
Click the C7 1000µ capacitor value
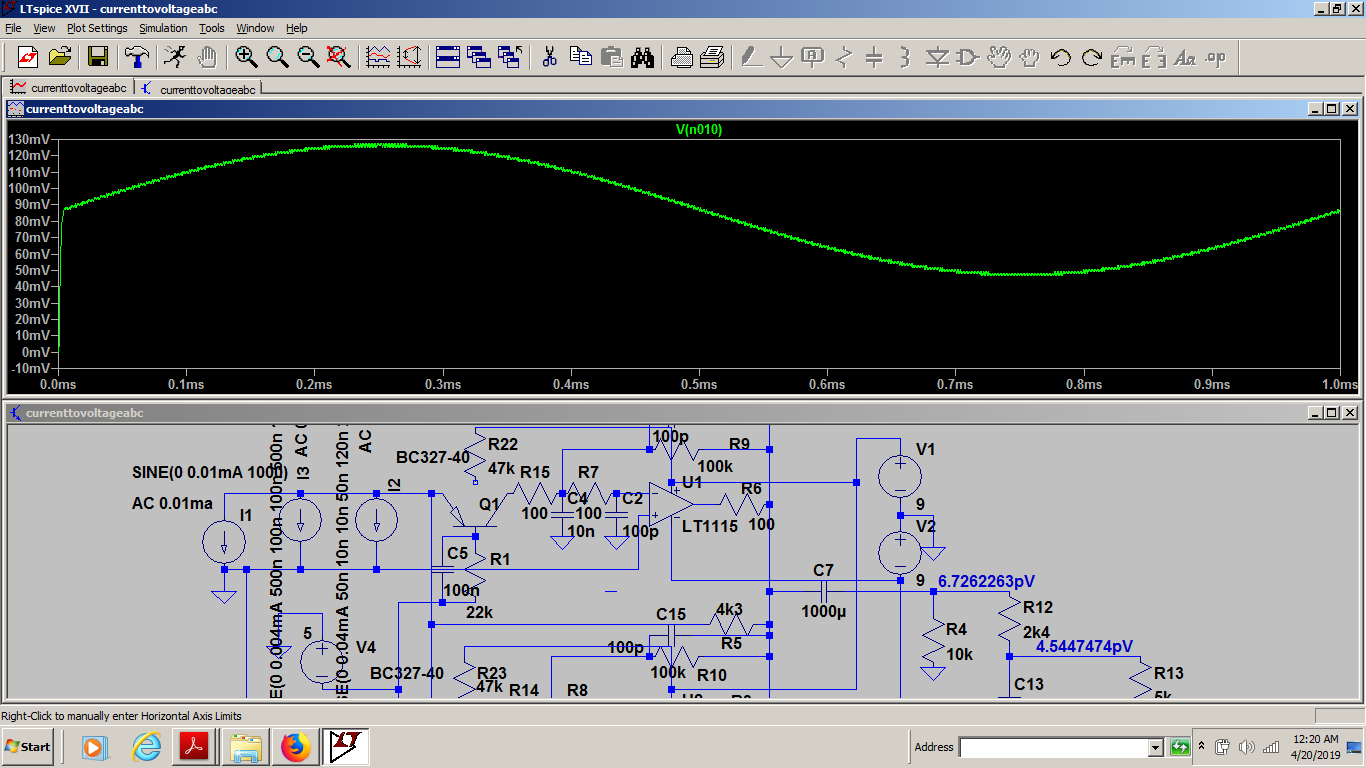pyautogui.click(x=823, y=611)
